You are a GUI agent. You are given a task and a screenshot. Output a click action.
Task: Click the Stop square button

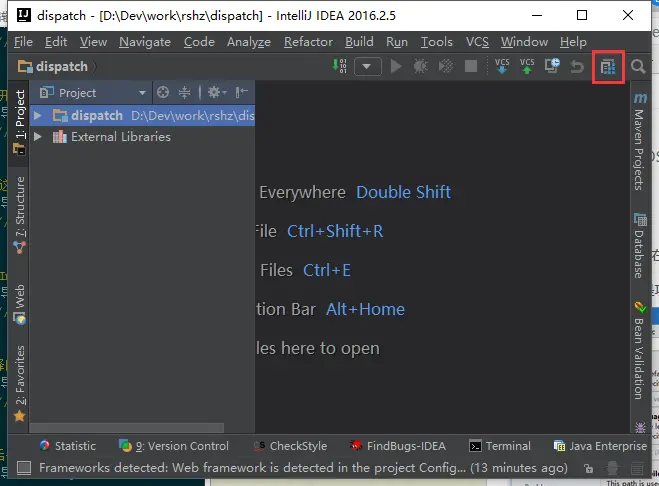[x=471, y=66]
